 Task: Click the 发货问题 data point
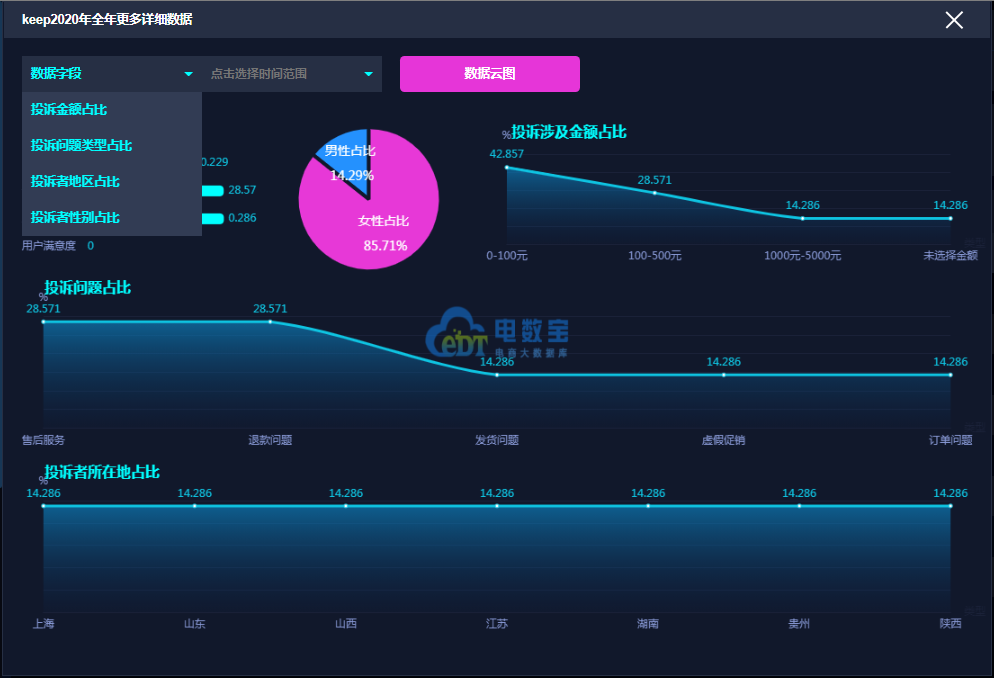click(497, 375)
